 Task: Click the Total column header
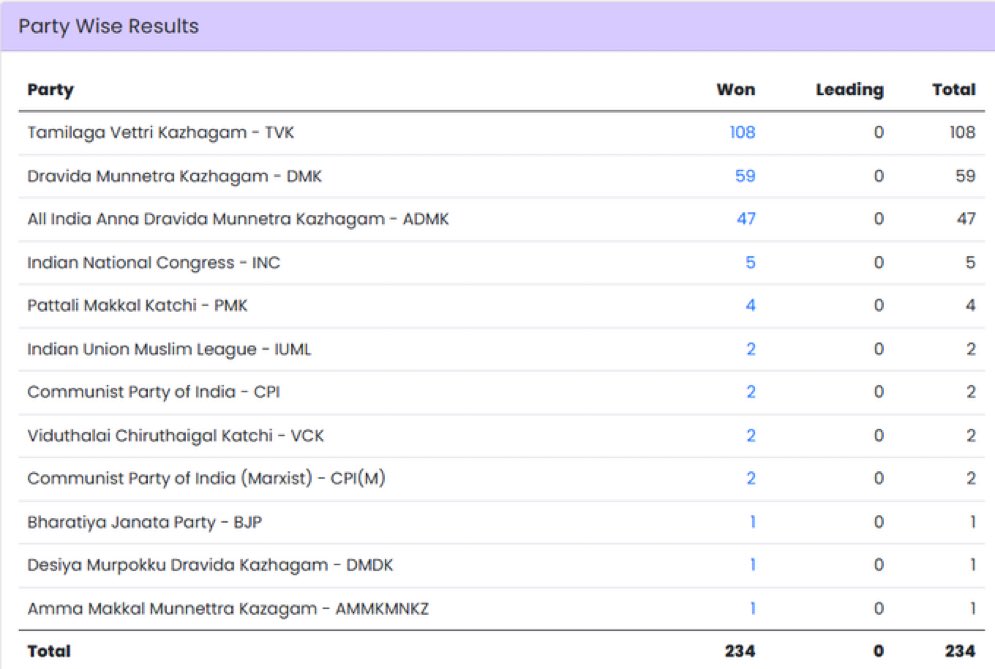954,89
